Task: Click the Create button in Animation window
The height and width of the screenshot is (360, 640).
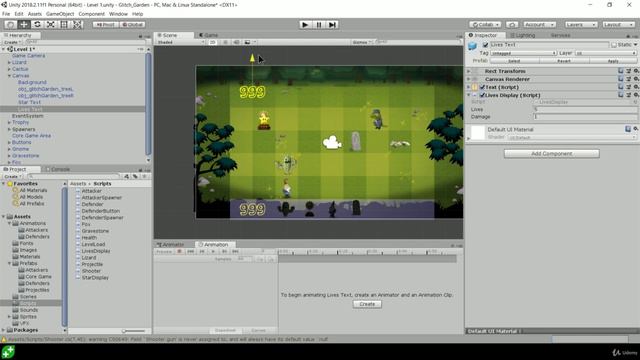Action: tap(367, 304)
